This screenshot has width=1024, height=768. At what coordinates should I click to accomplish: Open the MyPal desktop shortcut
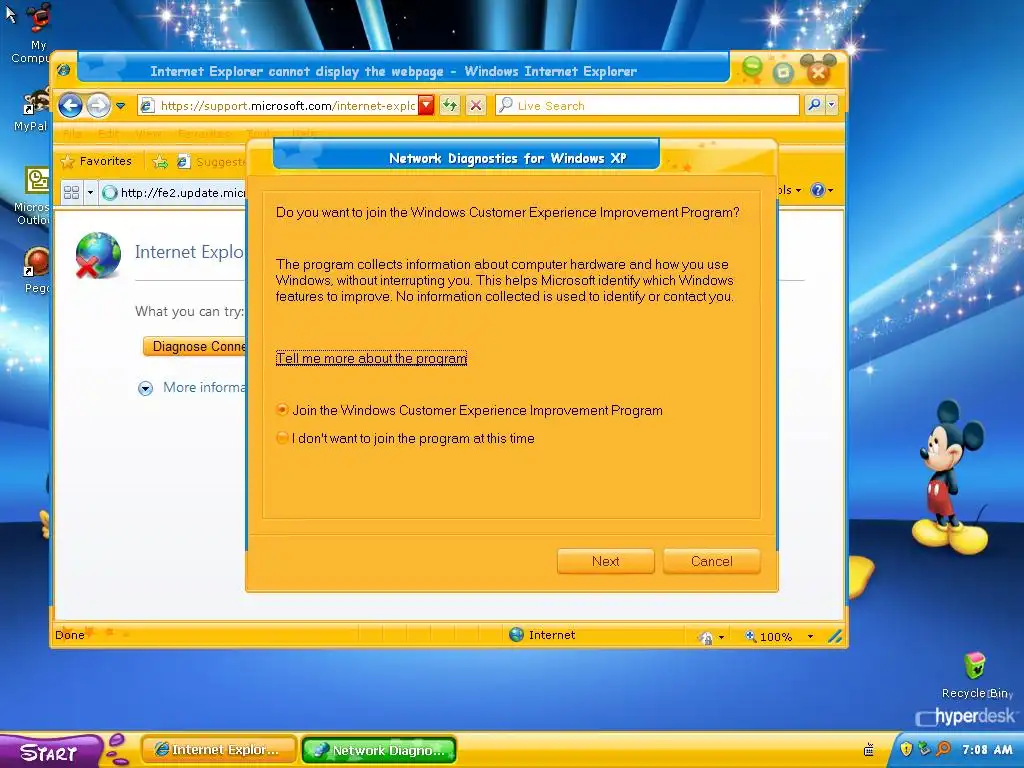pos(33,111)
